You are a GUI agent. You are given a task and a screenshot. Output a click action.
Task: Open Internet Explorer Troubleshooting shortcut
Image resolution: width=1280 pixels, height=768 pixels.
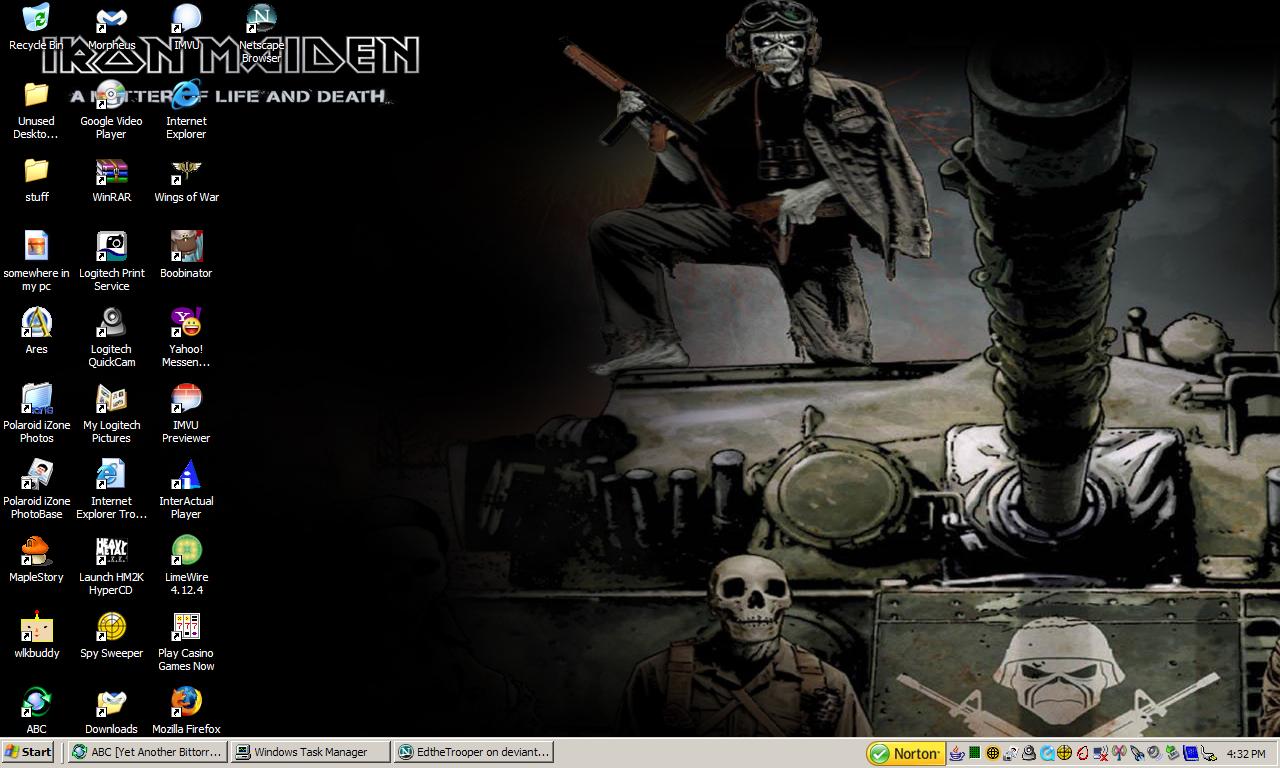pyautogui.click(x=111, y=490)
